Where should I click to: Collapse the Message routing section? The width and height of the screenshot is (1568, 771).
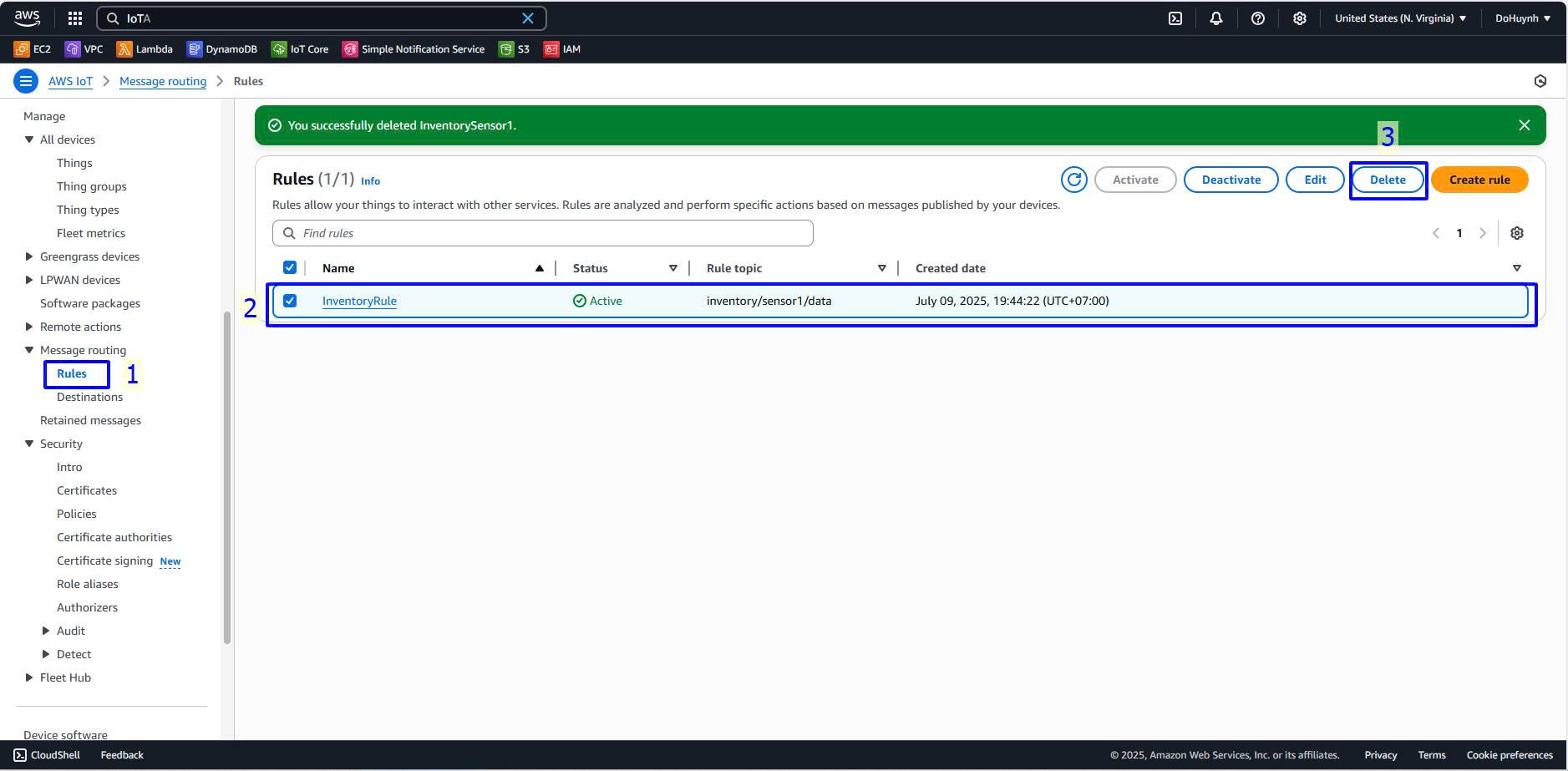(29, 350)
